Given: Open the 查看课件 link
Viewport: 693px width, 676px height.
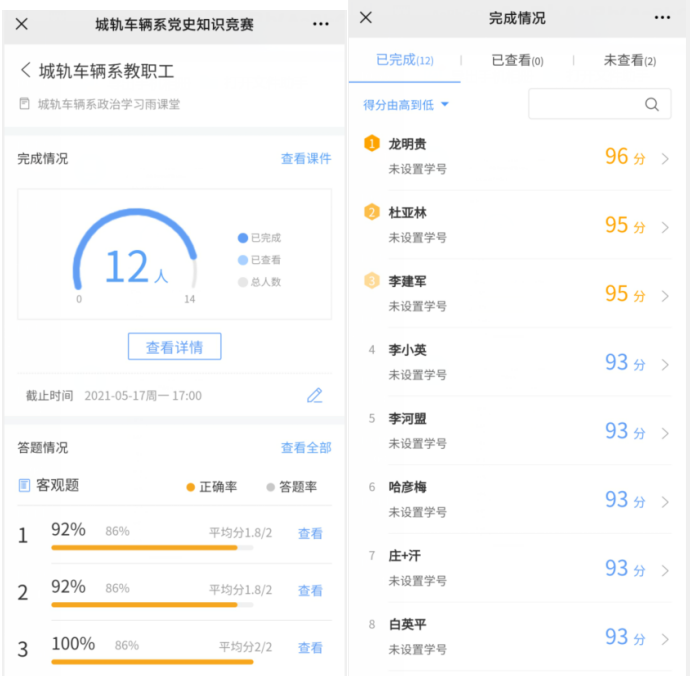Looking at the screenshot, I should click(305, 159).
